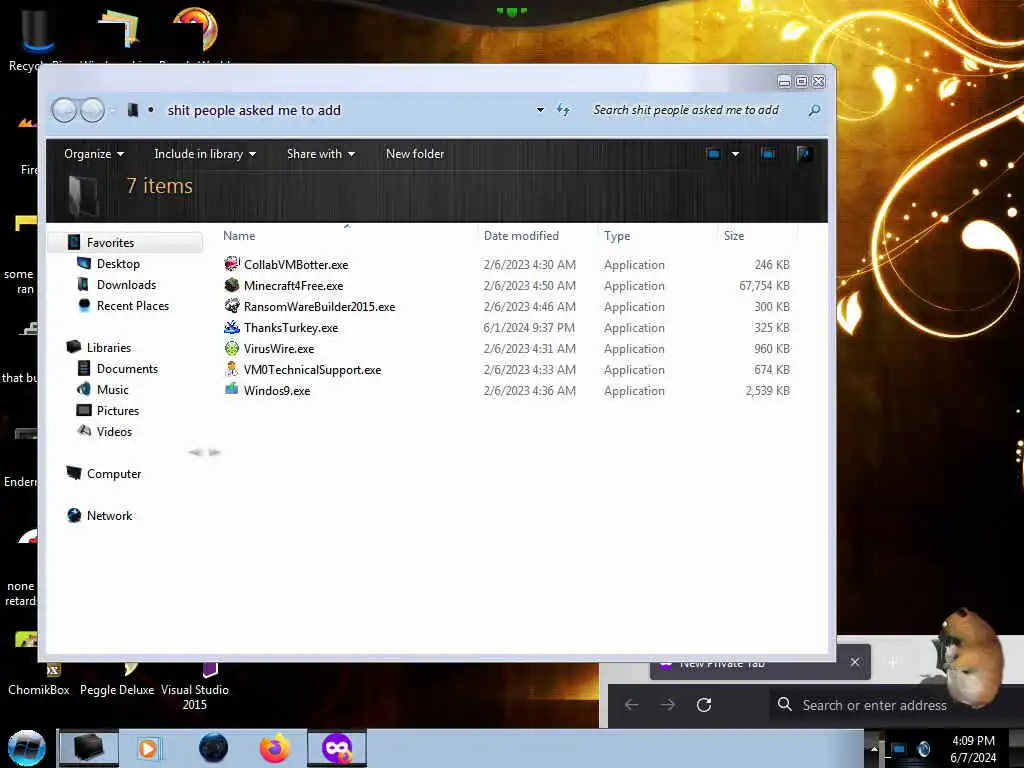
Task: Select the ThanksTurkey.exe file icon
Action: coord(232,327)
